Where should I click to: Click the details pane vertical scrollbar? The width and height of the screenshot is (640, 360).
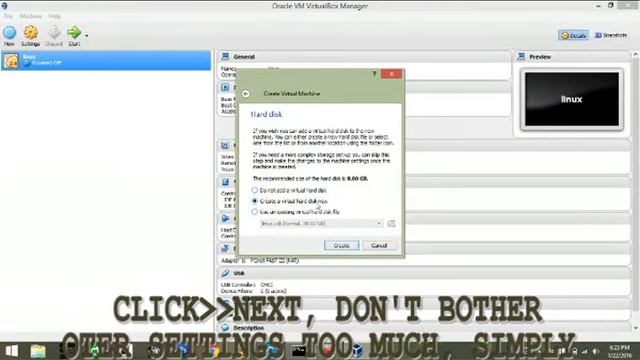tap(636, 191)
